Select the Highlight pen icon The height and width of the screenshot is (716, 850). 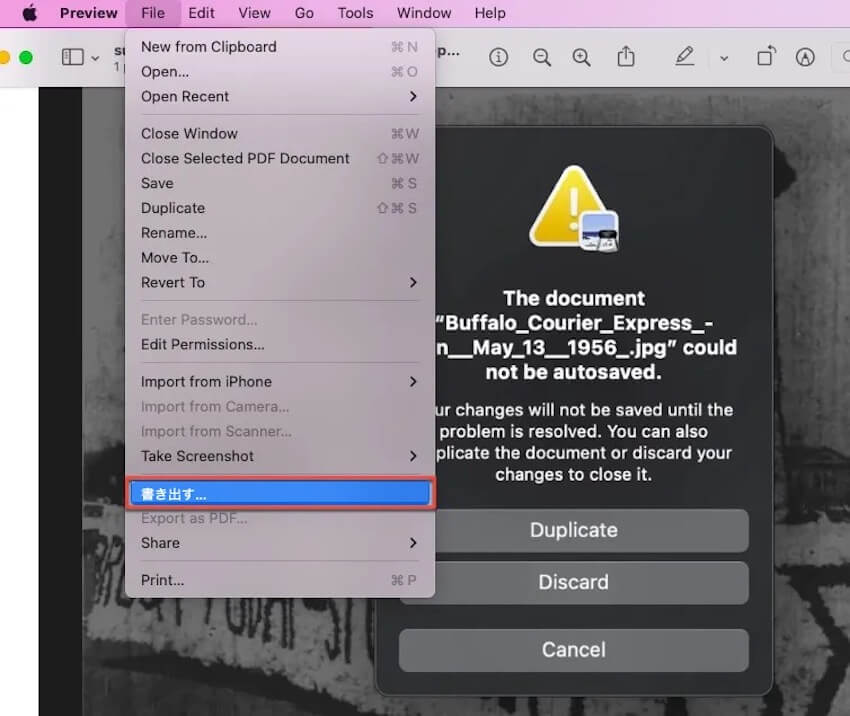click(x=684, y=57)
